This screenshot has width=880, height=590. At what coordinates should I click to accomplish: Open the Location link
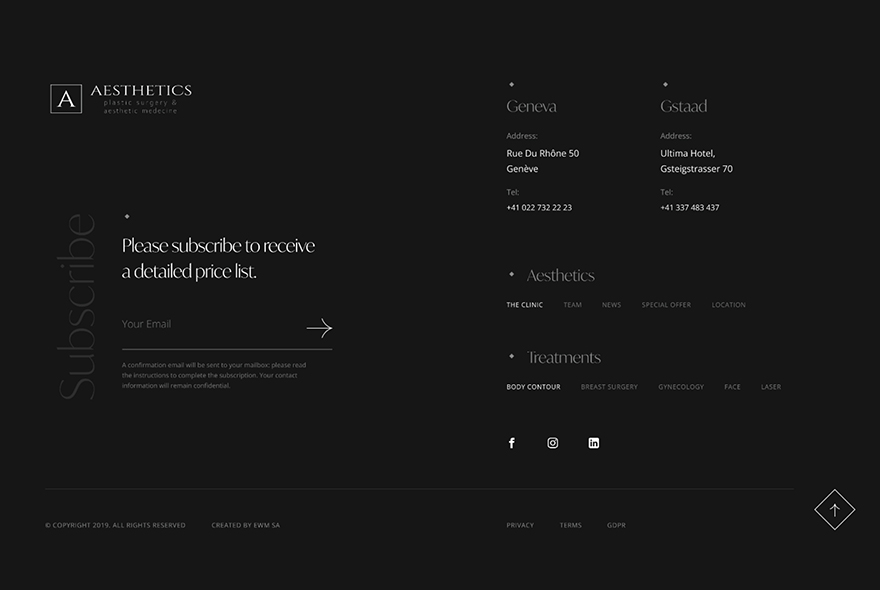728,305
